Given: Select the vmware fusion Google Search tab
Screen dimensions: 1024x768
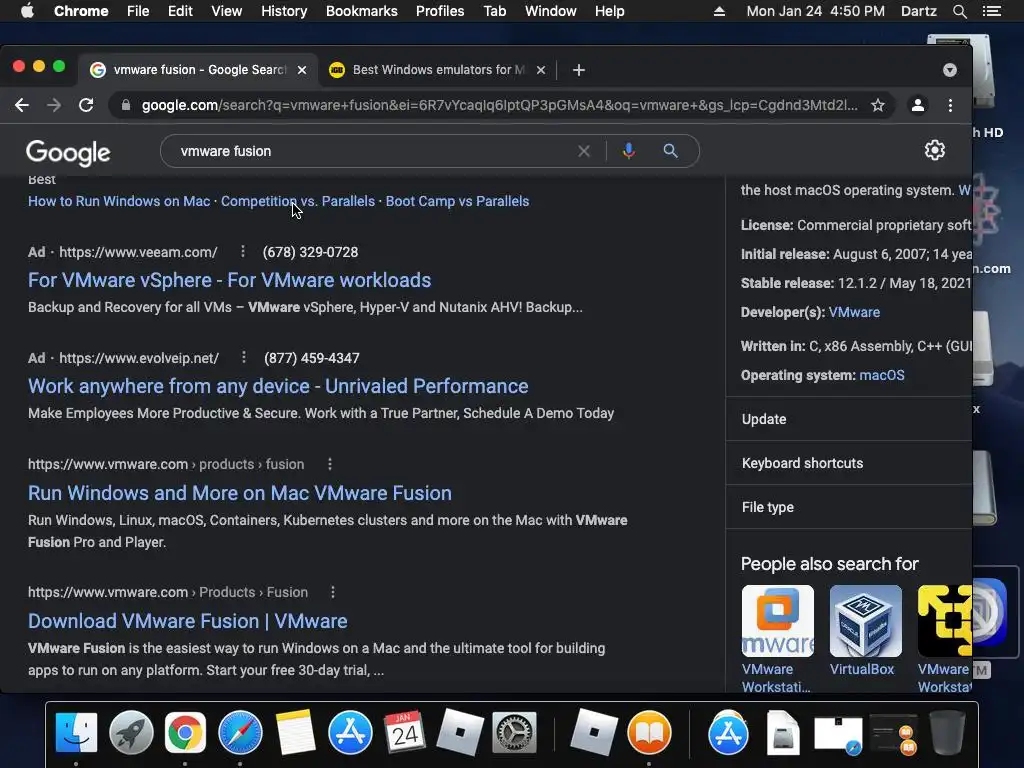Looking at the screenshot, I should click(x=199, y=70).
